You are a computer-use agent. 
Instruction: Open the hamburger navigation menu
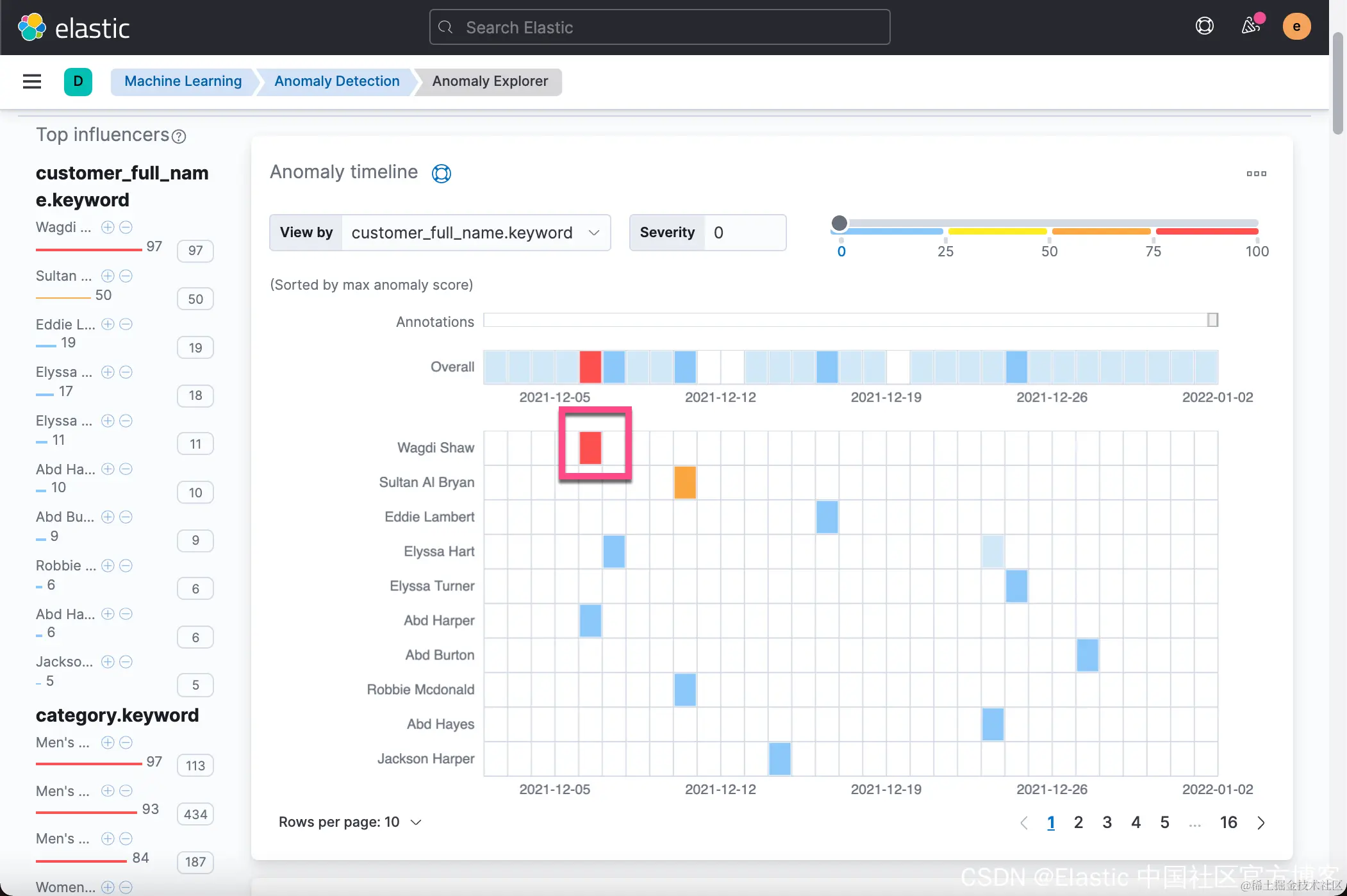[31, 81]
